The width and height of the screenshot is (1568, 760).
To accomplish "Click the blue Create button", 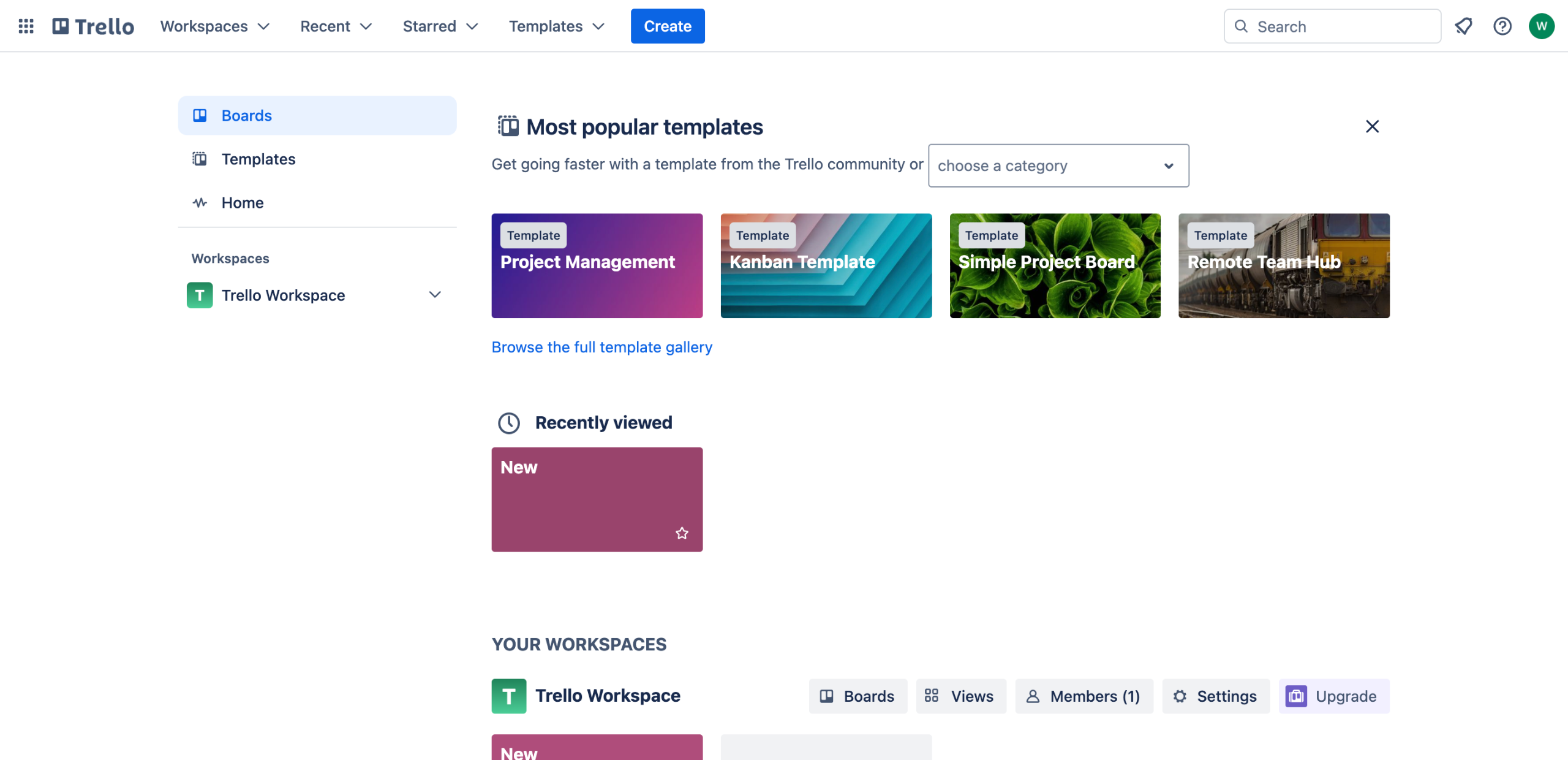I will point(667,26).
